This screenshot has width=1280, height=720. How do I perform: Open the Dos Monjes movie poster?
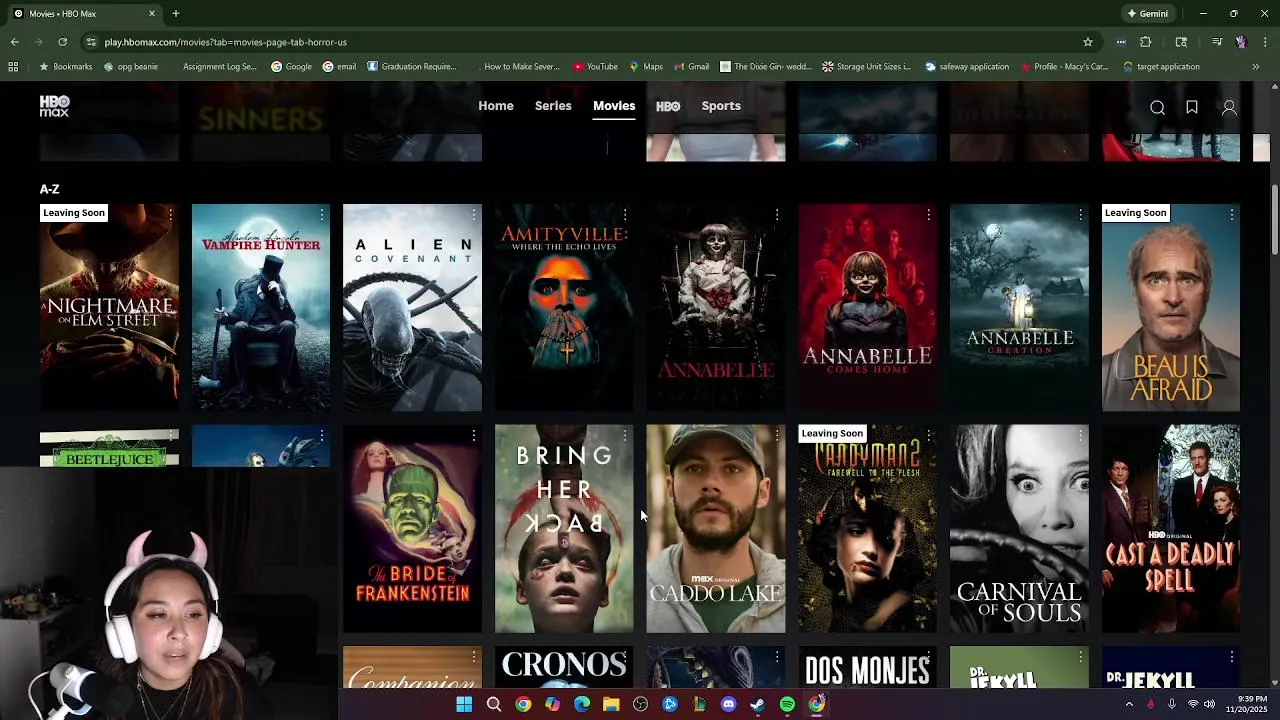867,667
